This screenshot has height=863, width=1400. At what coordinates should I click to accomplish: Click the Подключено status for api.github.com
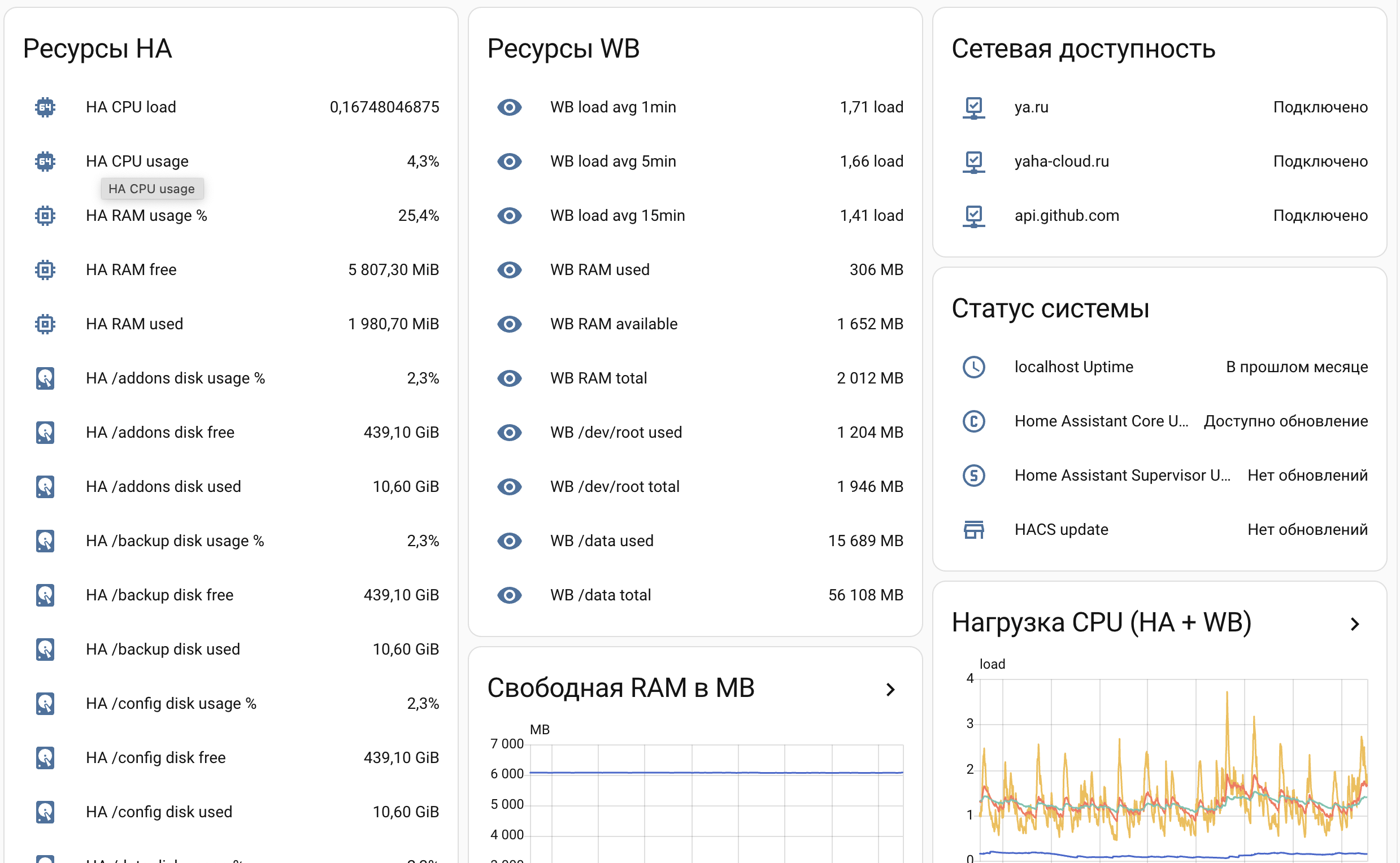(1320, 215)
